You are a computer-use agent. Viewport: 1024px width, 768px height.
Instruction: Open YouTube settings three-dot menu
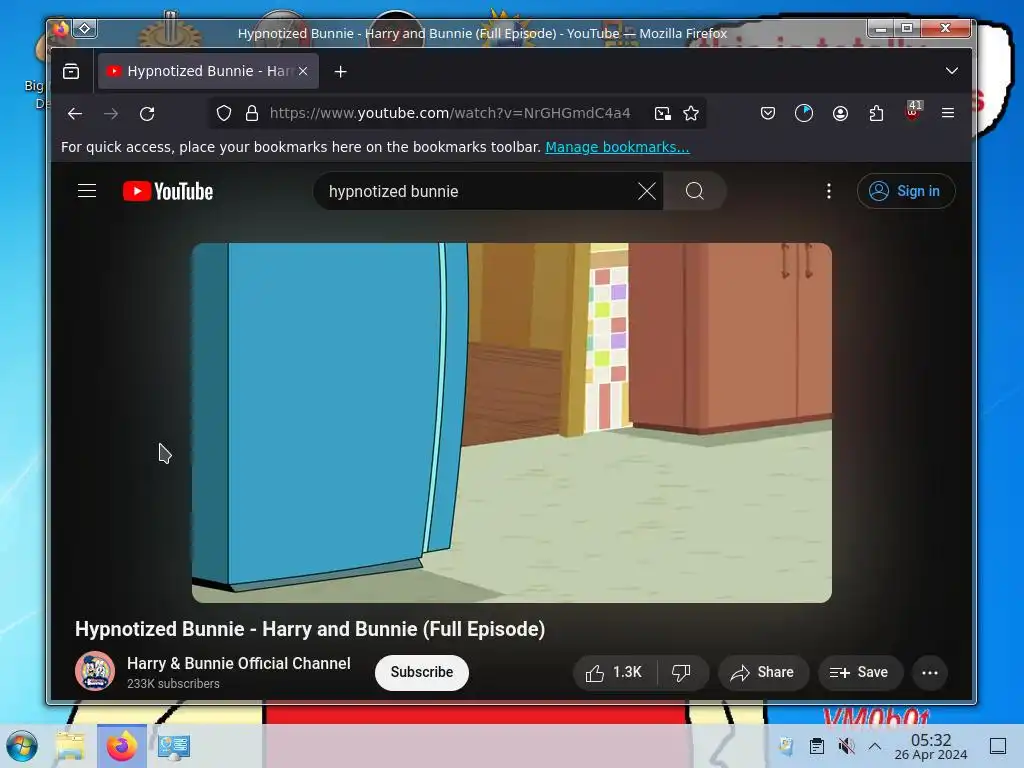click(x=829, y=191)
